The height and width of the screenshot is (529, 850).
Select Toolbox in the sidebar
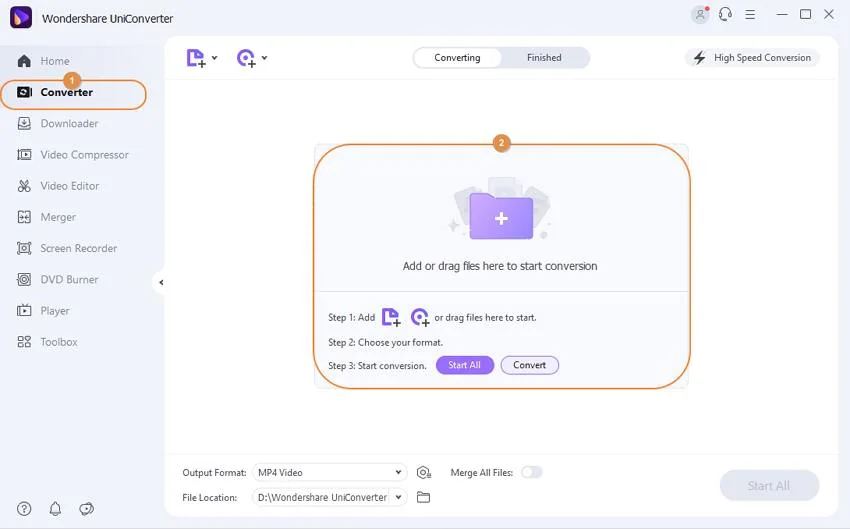pos(59,342)
